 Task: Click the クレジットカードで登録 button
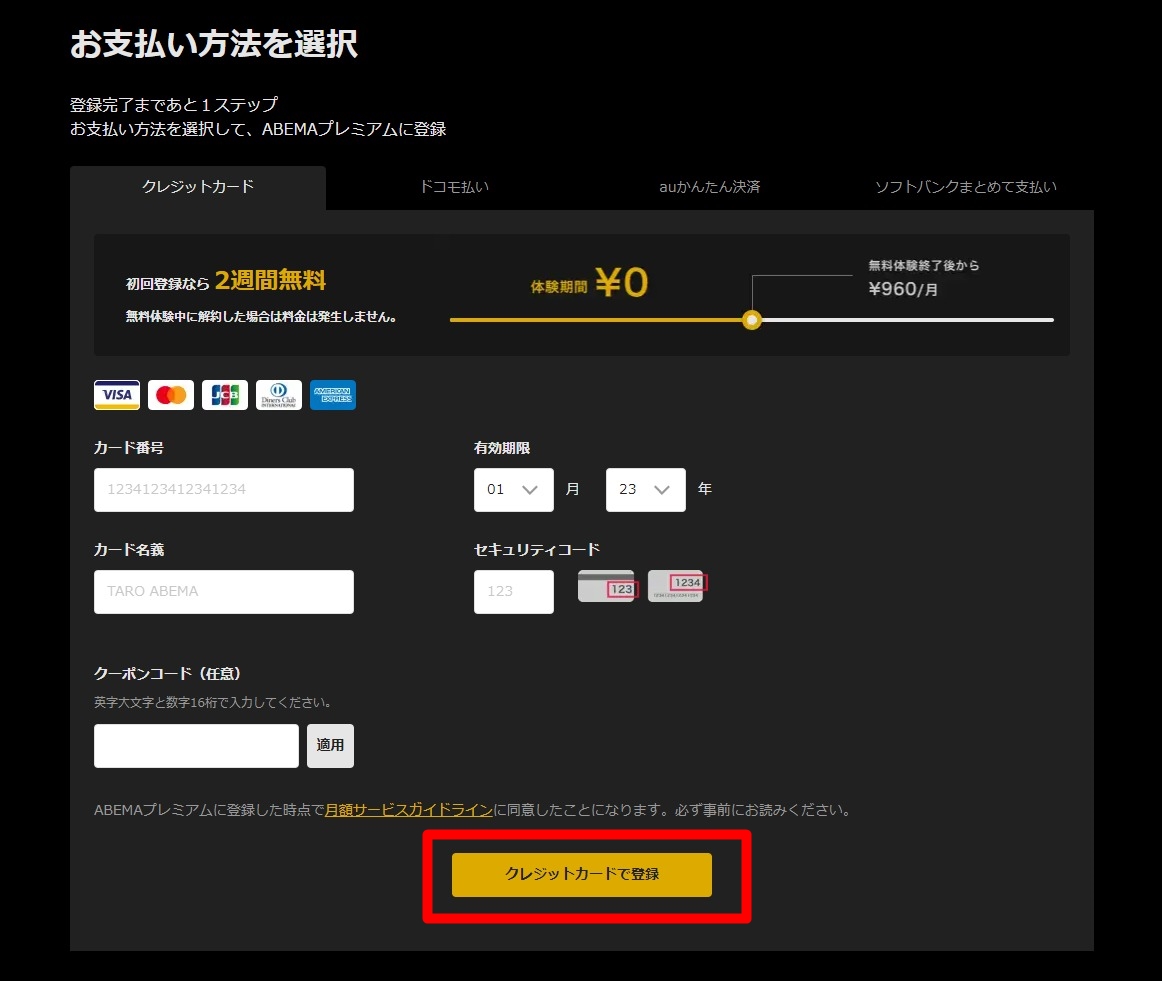(x=582, y=875)
